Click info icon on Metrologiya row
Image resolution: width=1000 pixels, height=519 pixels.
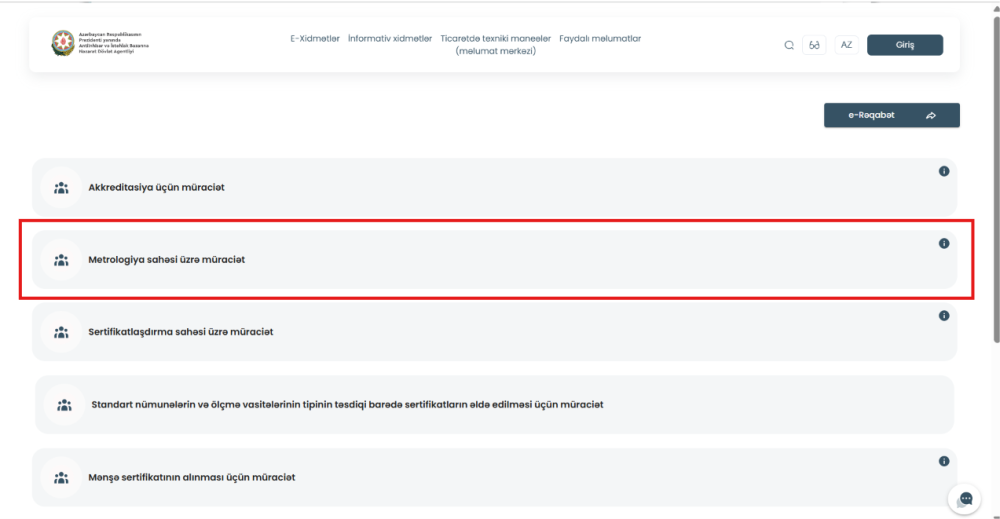point(944,244)
